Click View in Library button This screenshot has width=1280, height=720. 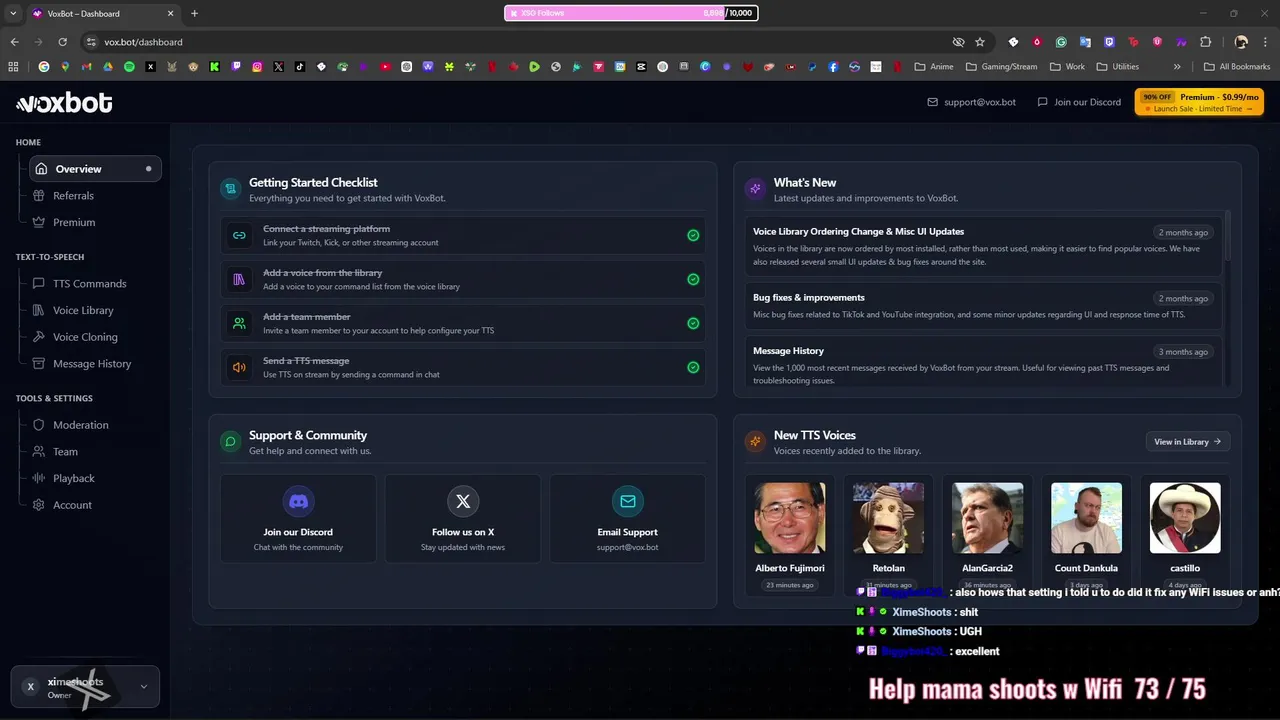[x=1188, y=441]
